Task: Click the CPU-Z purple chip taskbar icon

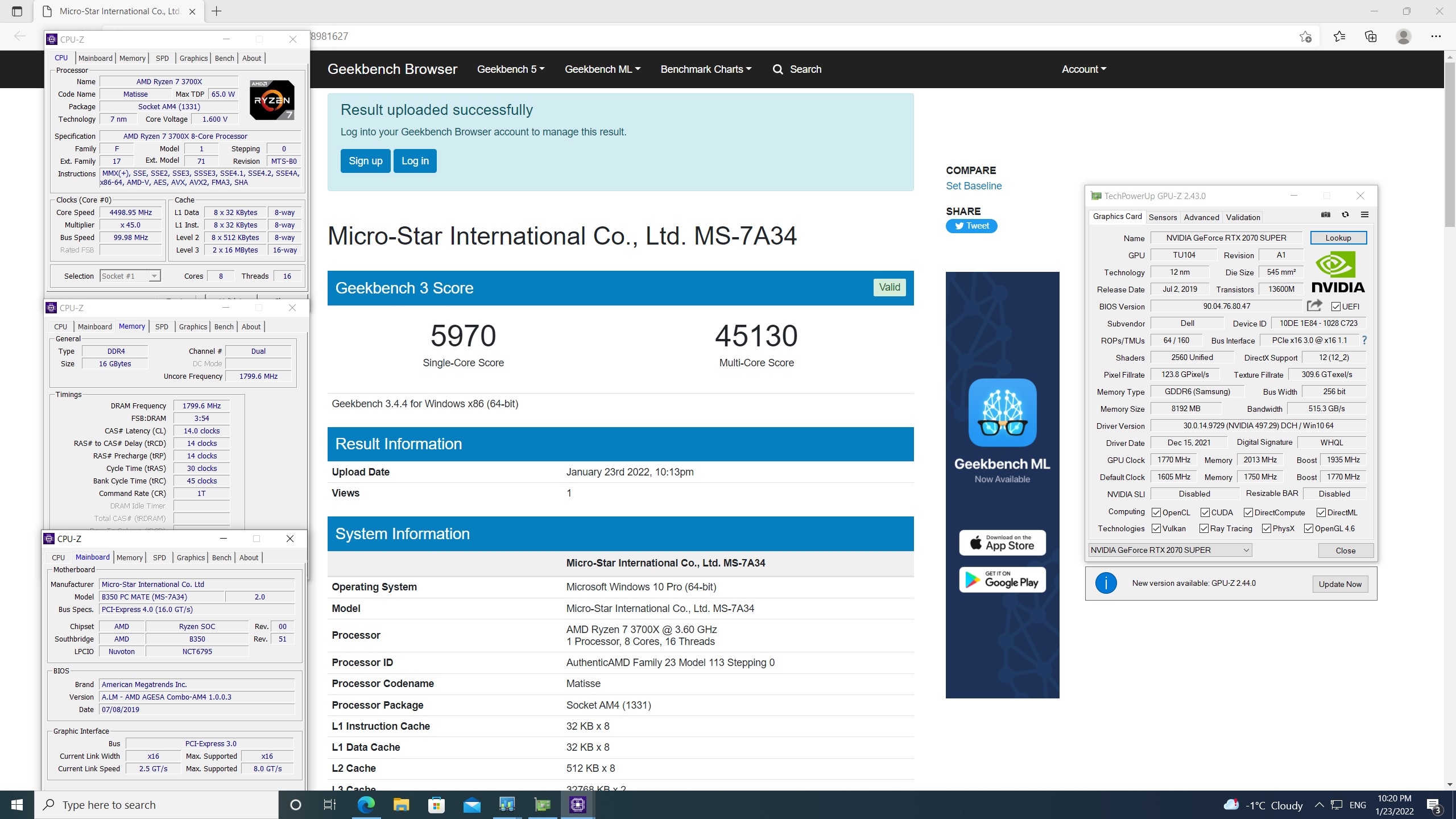Action: (577, 805)
